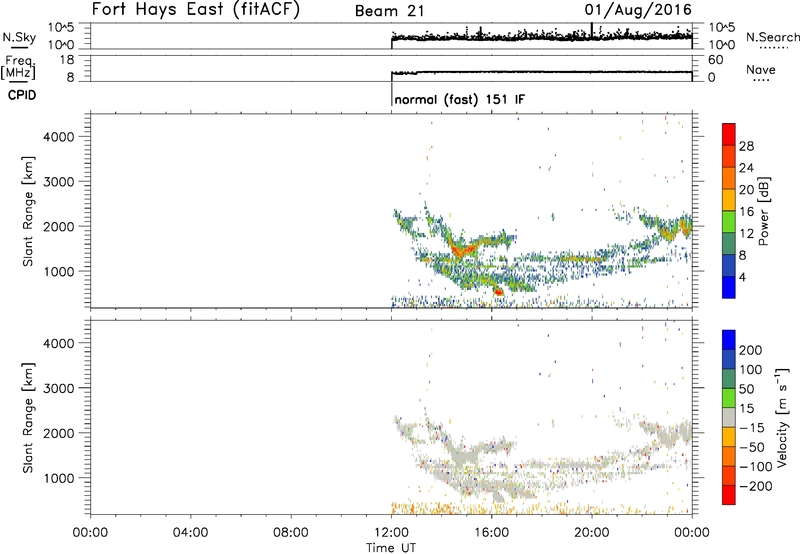Click the gray band of the velocity color bar
The height and width of the screenshot is (554, 800).
pos(729,418)
